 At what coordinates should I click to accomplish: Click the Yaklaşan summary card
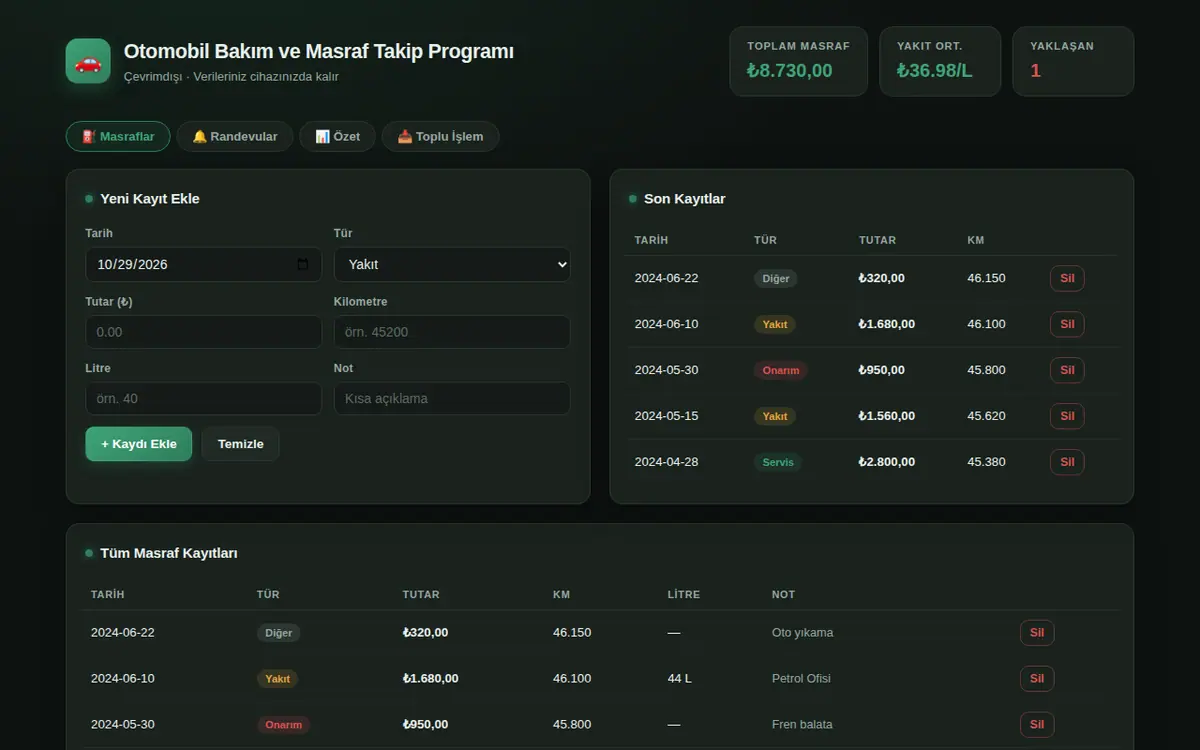pyautogui.click(x=1073, y=61)
